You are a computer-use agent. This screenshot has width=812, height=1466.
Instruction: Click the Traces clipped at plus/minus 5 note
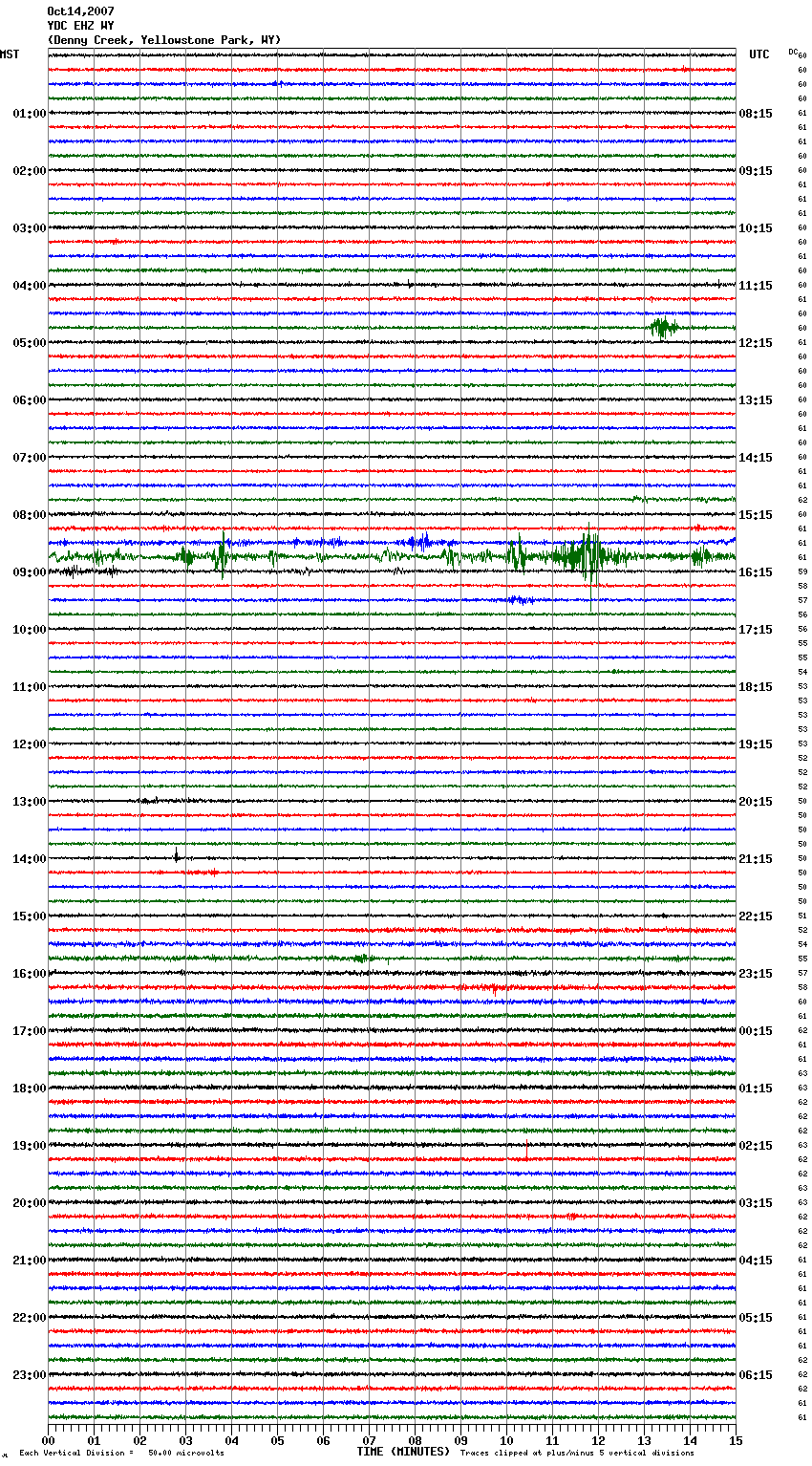577,1454
